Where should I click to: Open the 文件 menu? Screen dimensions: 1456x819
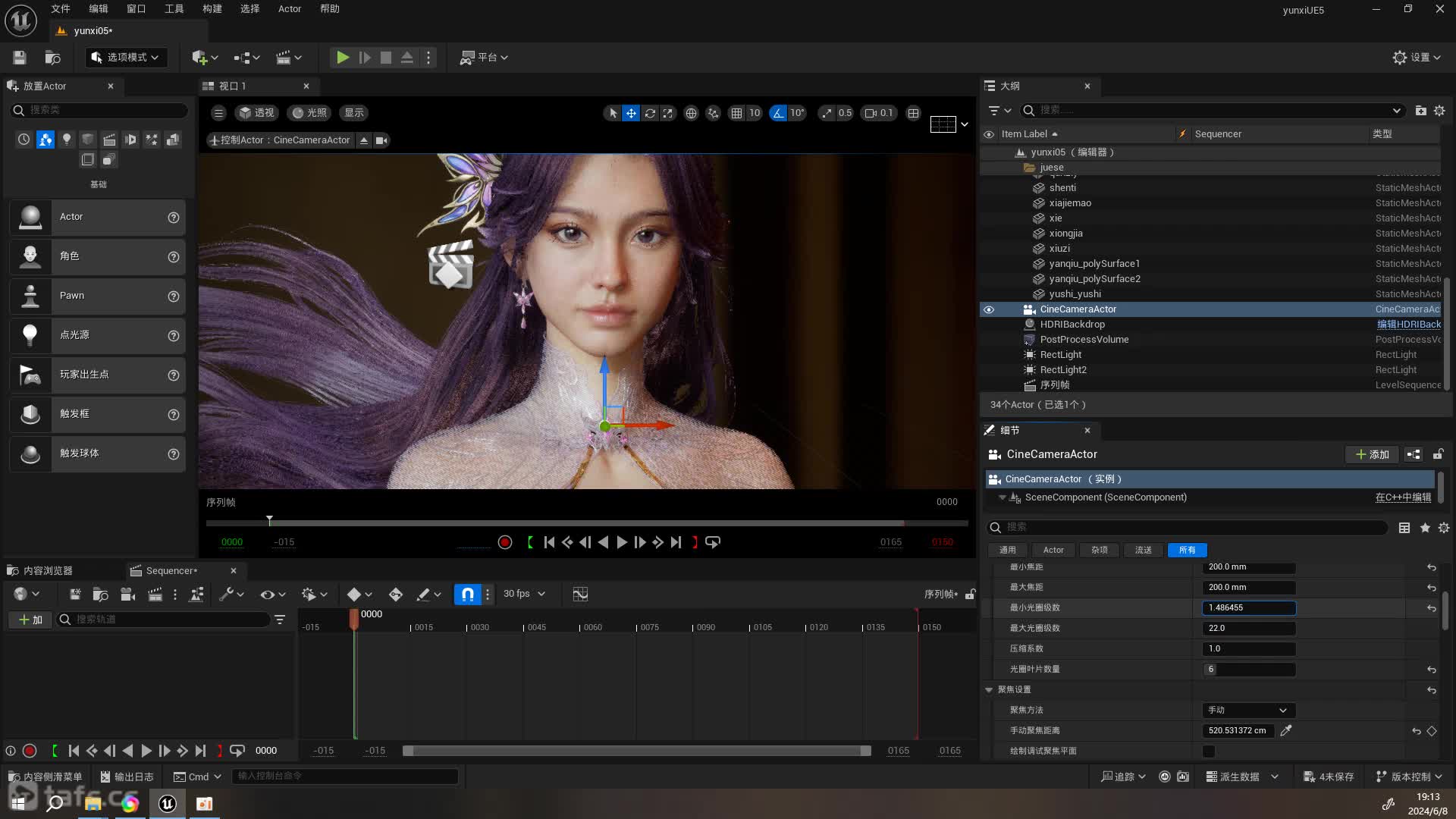(61, 9)
